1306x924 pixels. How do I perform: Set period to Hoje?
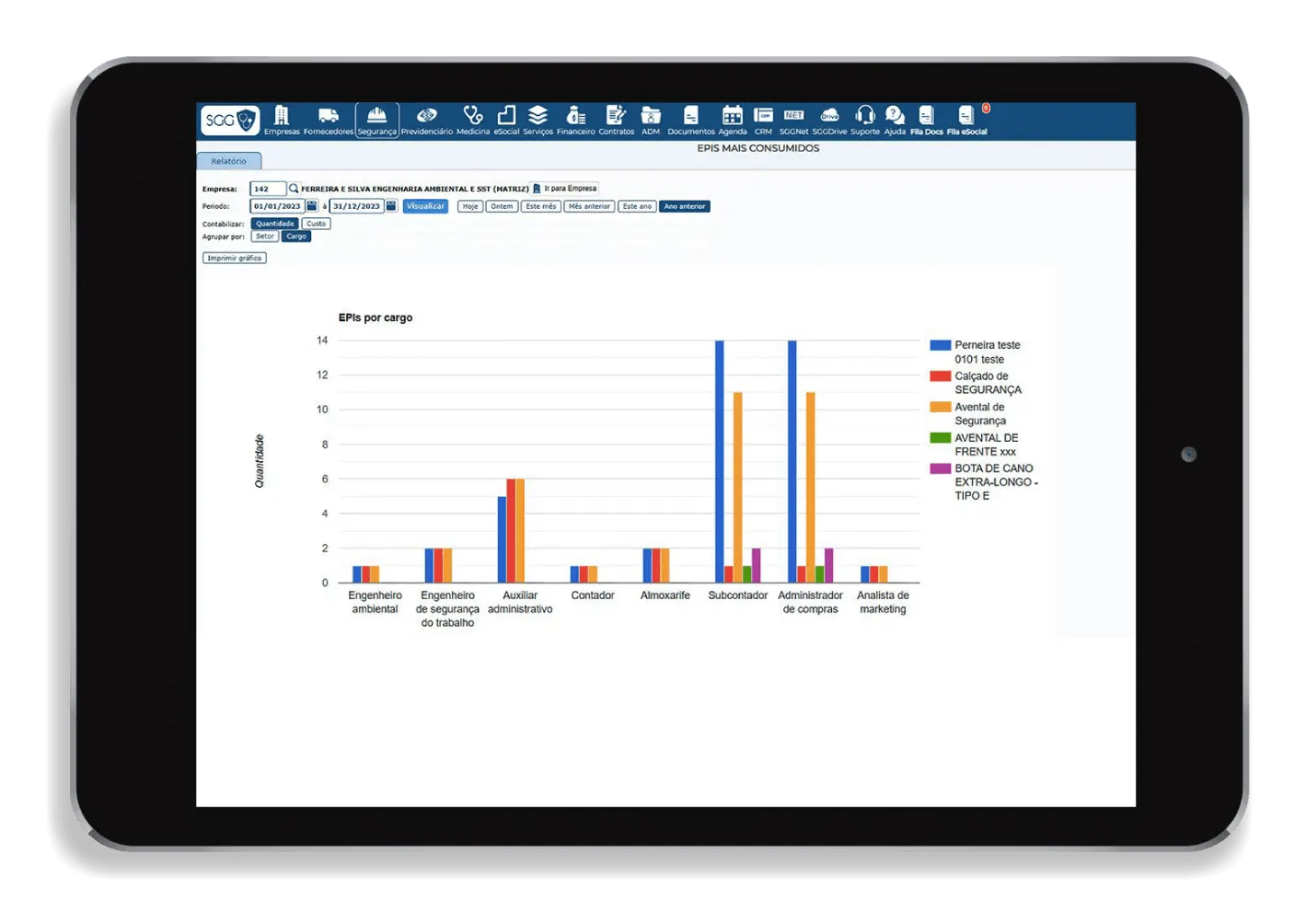tap(470, 206)
